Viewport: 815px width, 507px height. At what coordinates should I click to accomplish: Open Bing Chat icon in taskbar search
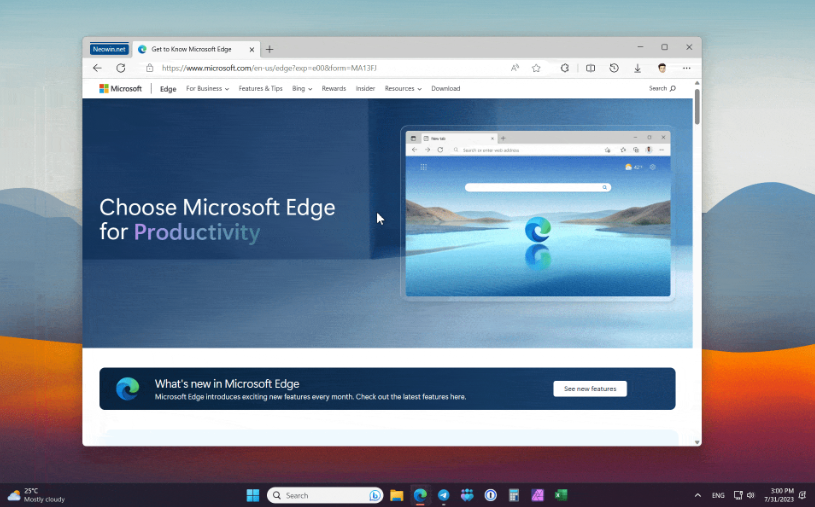tap(375, 496)
